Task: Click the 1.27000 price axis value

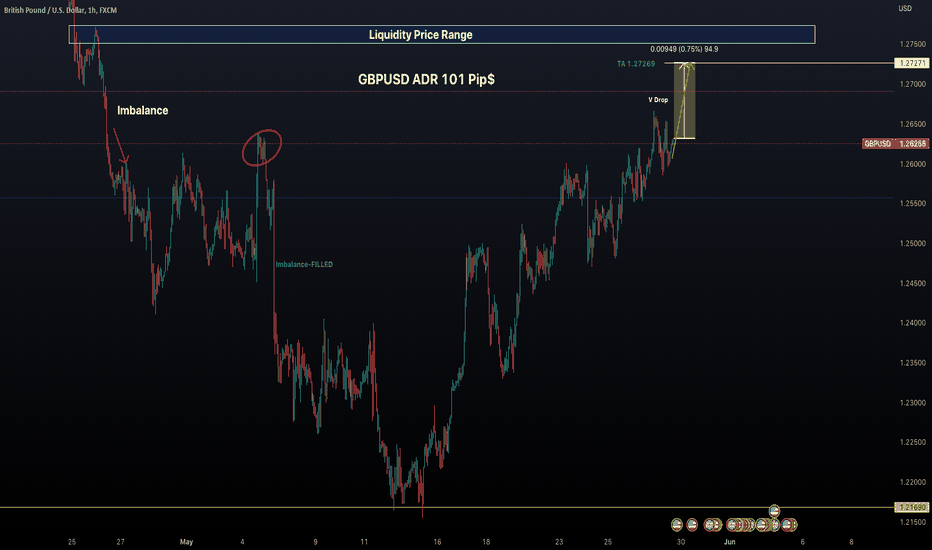Action: click(x=912, y=84)
